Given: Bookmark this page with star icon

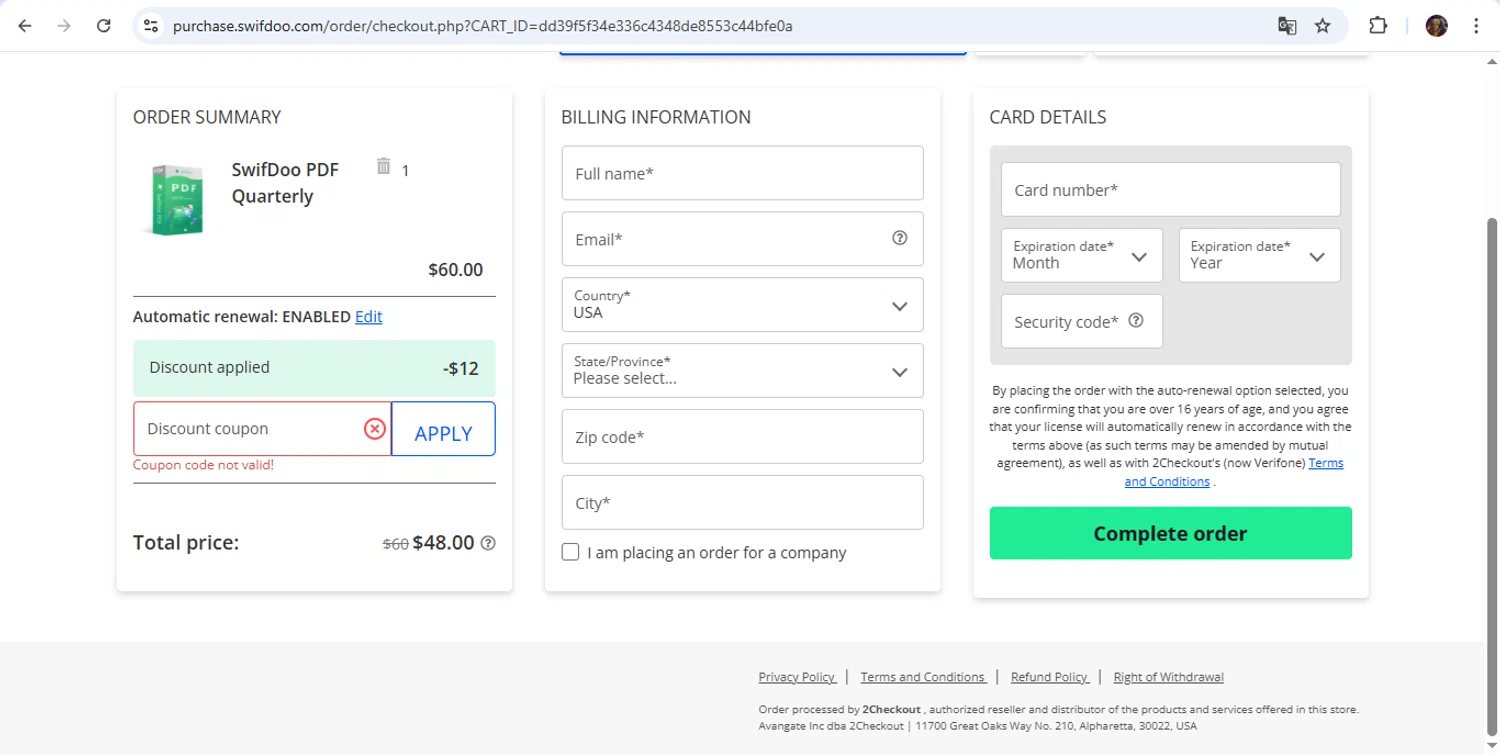Looking at the screenshot, I should 1323,26.
